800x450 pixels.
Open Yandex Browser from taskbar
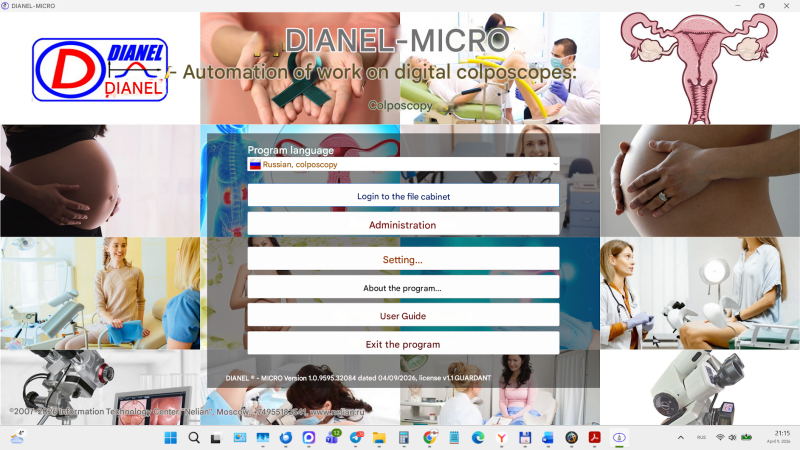pyautogui.click(x=502, y=438)
